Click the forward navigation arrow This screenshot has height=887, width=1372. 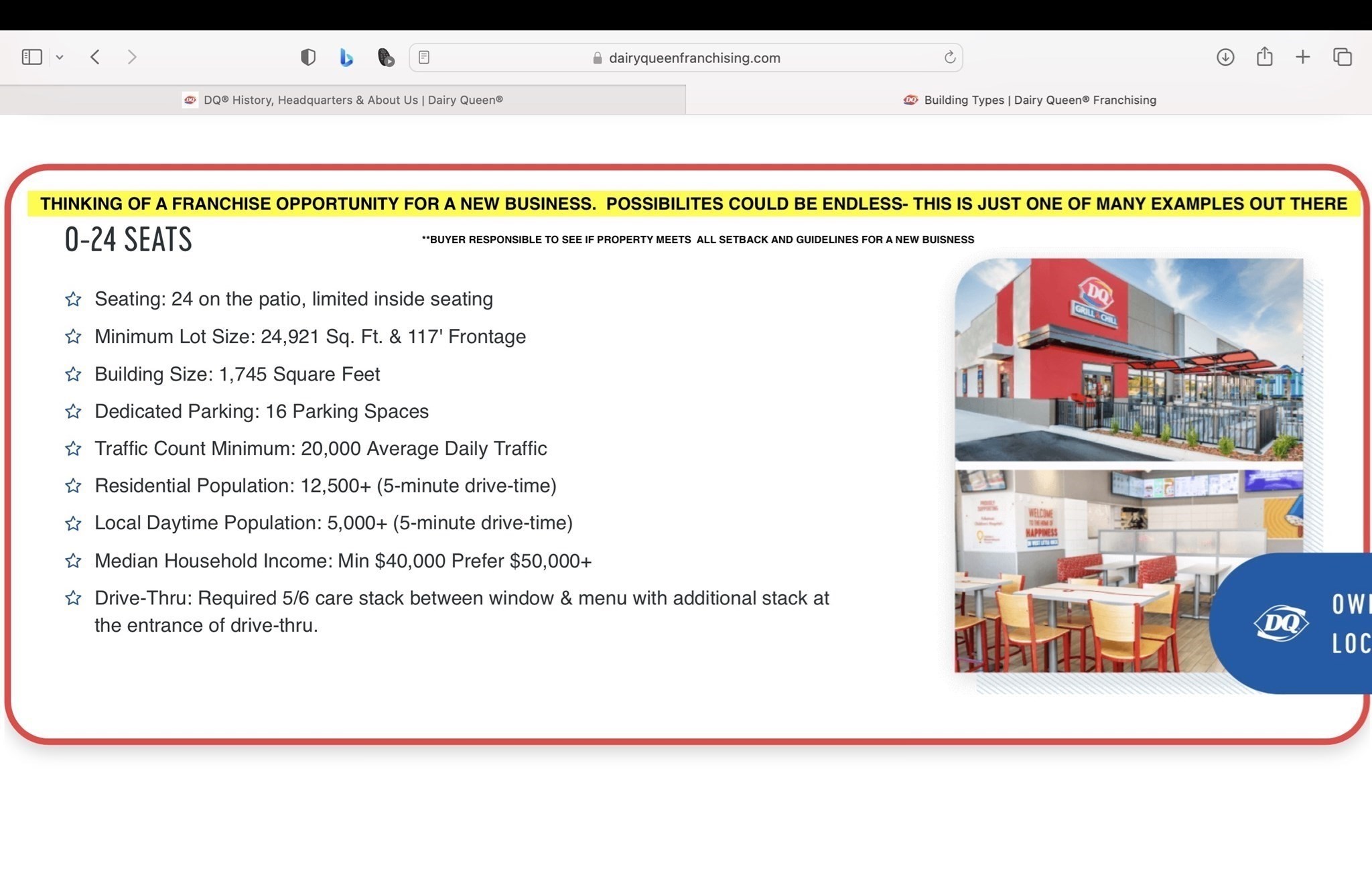coord(132,57)
